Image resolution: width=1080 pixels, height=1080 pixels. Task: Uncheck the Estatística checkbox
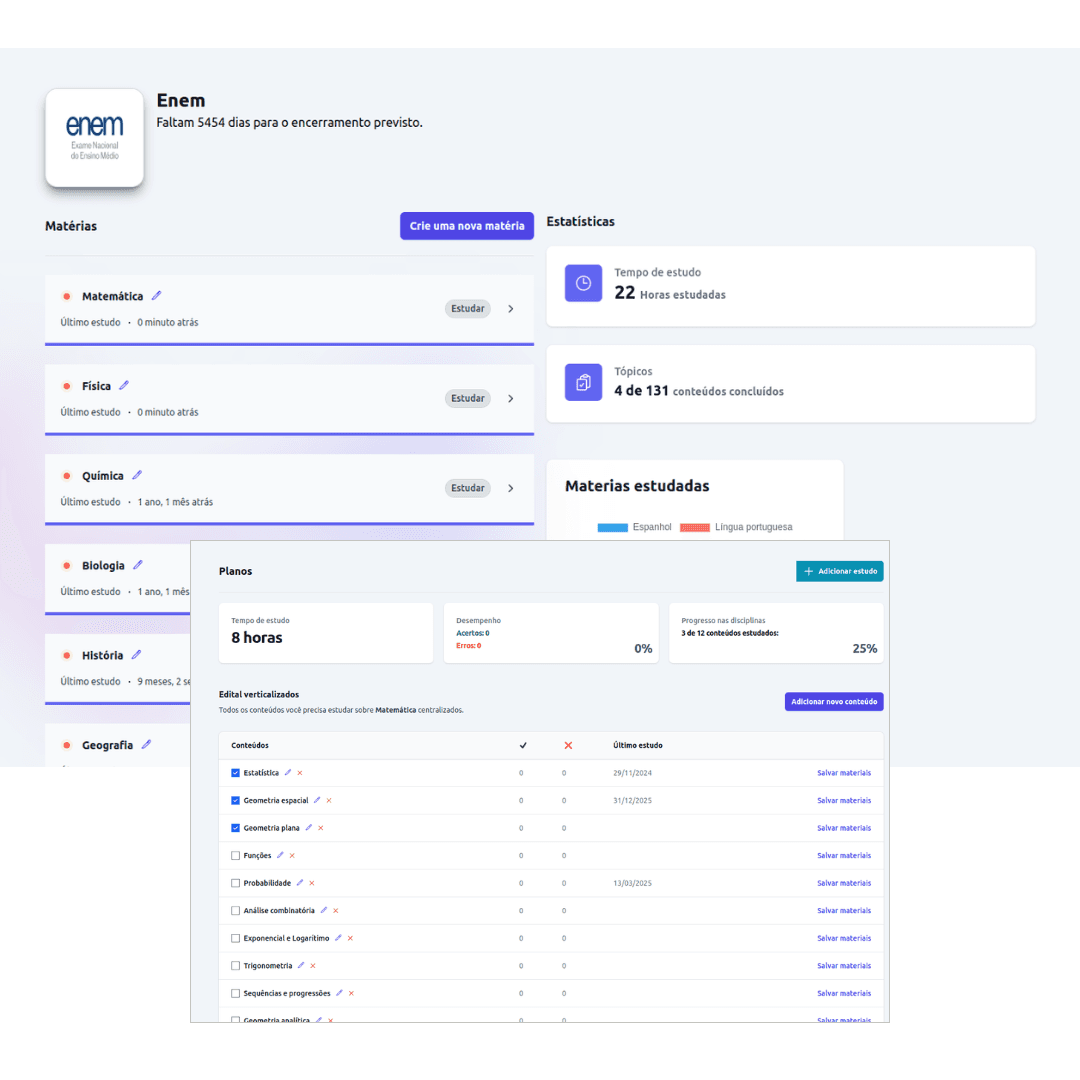[x=236, y=773]
